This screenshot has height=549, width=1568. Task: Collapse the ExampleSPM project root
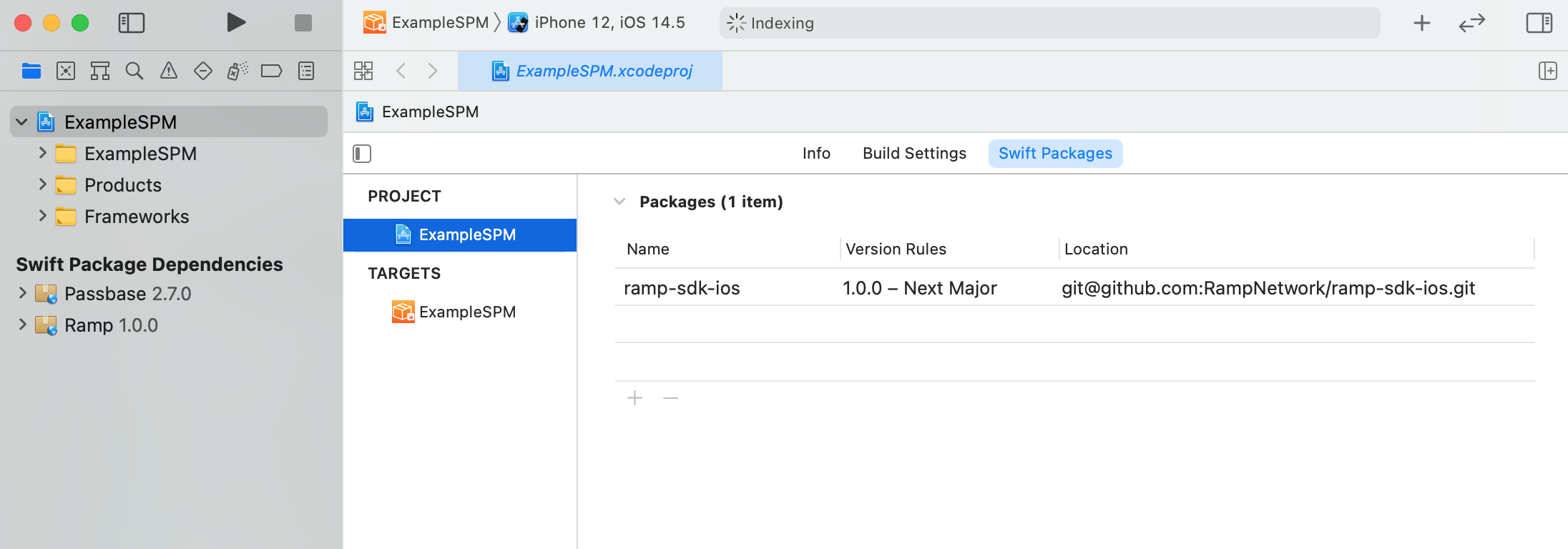point(21,122)
